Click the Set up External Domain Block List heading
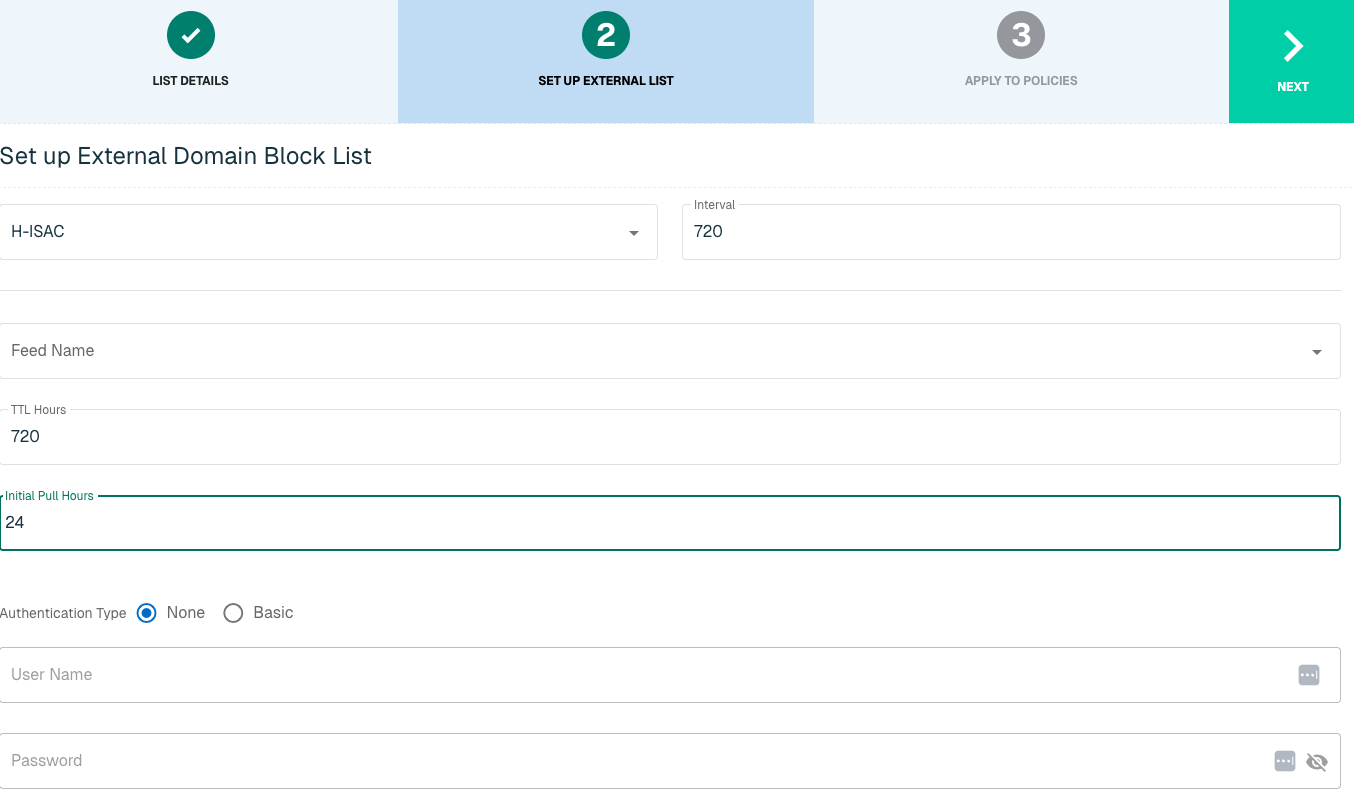 (186, 156)
